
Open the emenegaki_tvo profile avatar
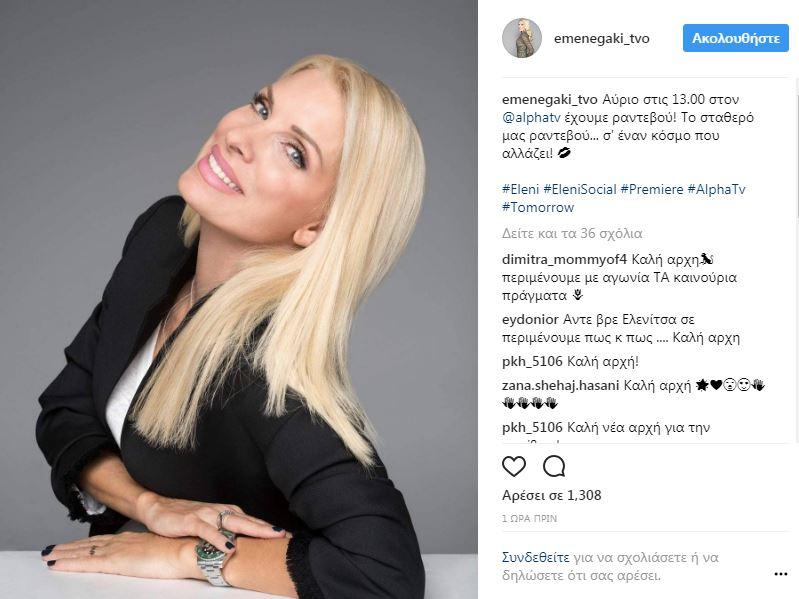pos(522,38)
